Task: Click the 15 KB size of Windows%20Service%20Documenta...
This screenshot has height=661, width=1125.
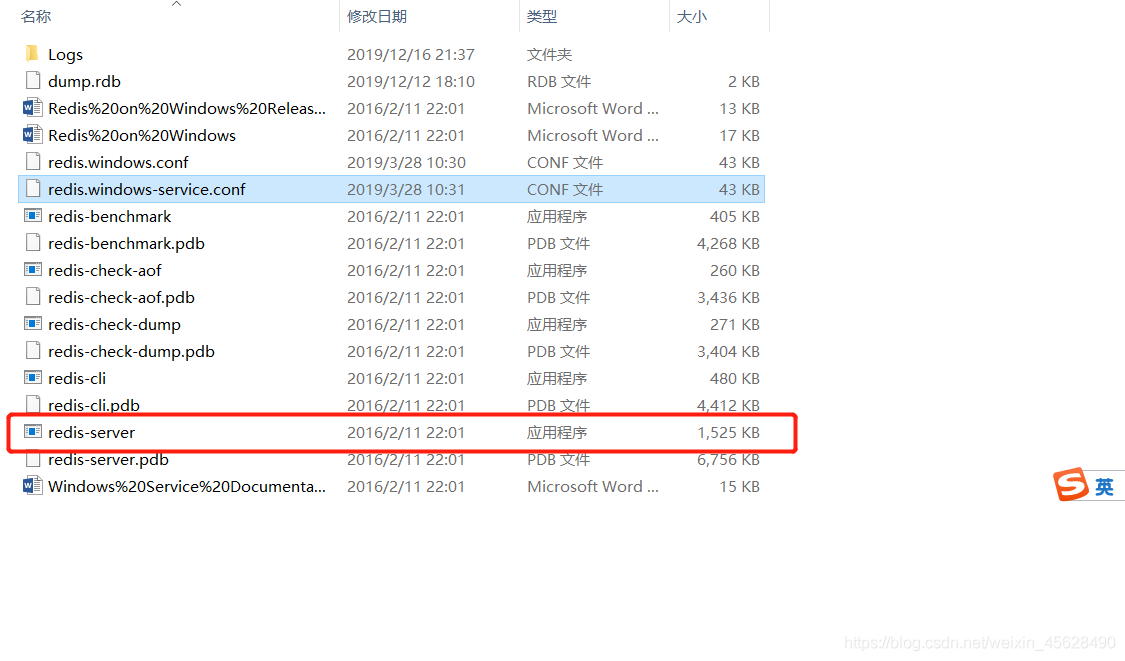Action: tap(740, 487)
